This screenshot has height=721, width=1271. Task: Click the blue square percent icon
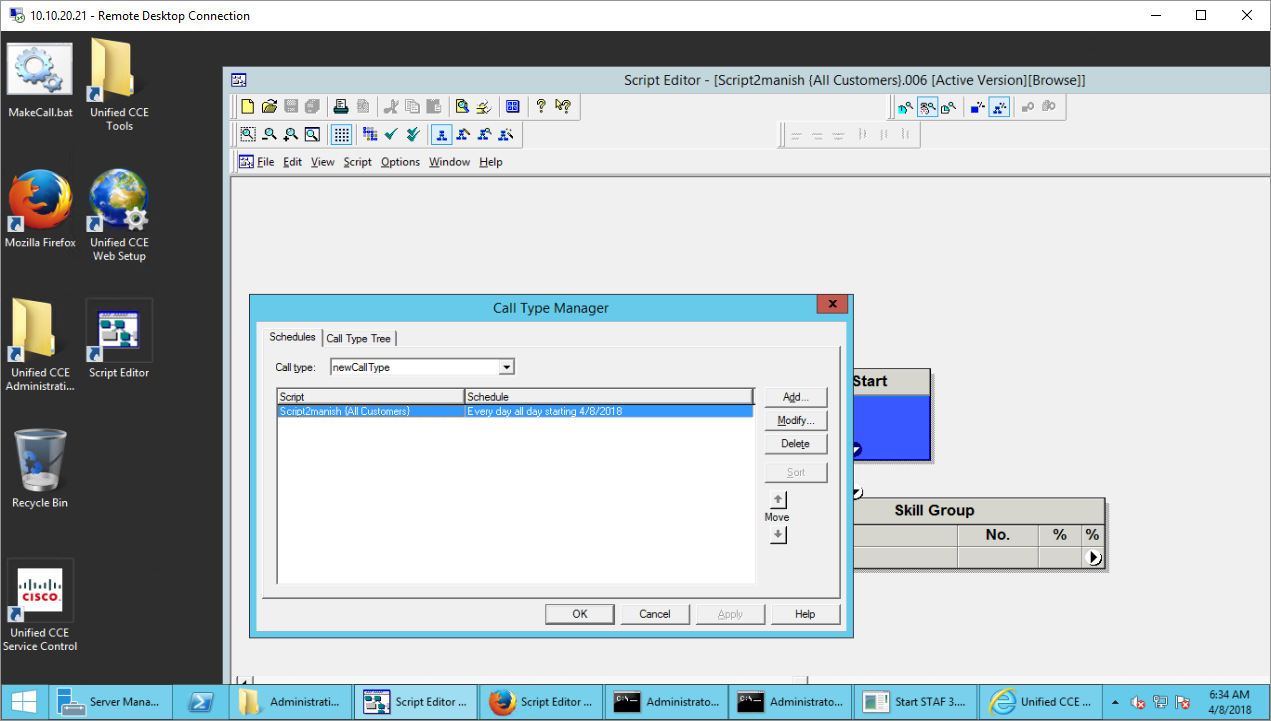click(x=978, y=107)
